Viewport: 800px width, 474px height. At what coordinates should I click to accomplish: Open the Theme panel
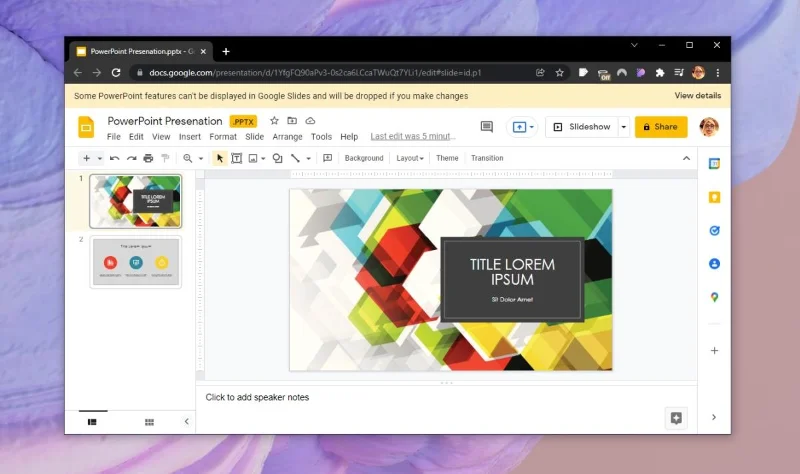coord(447,158)
